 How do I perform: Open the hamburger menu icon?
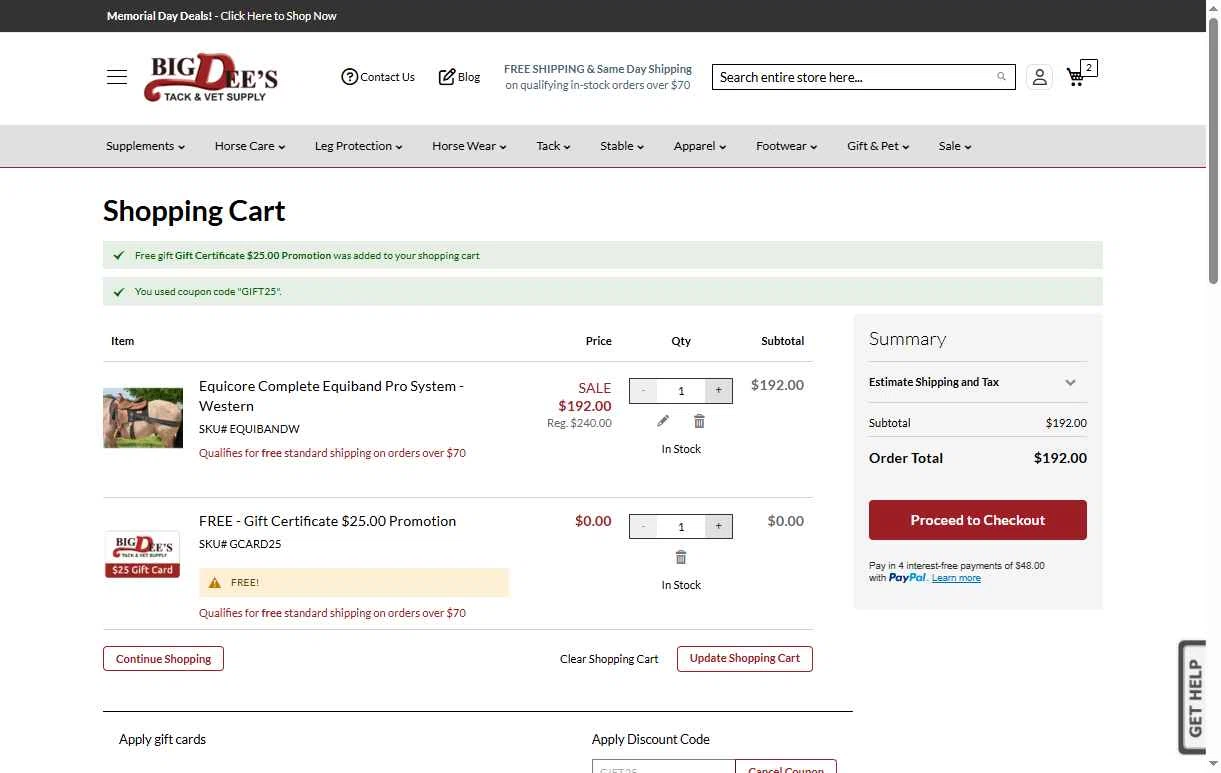(117, 77)
